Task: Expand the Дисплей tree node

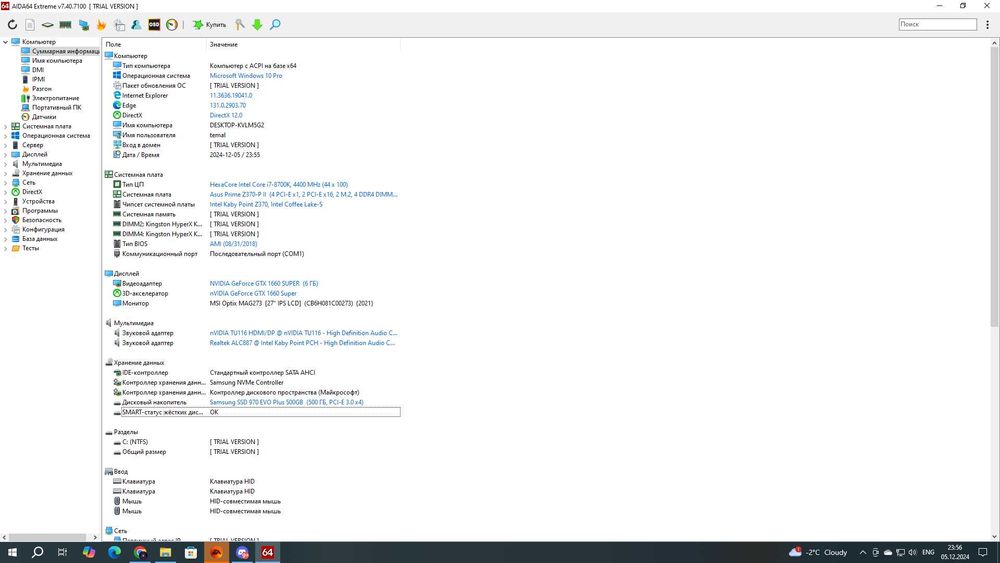Action: coord(5,154)
